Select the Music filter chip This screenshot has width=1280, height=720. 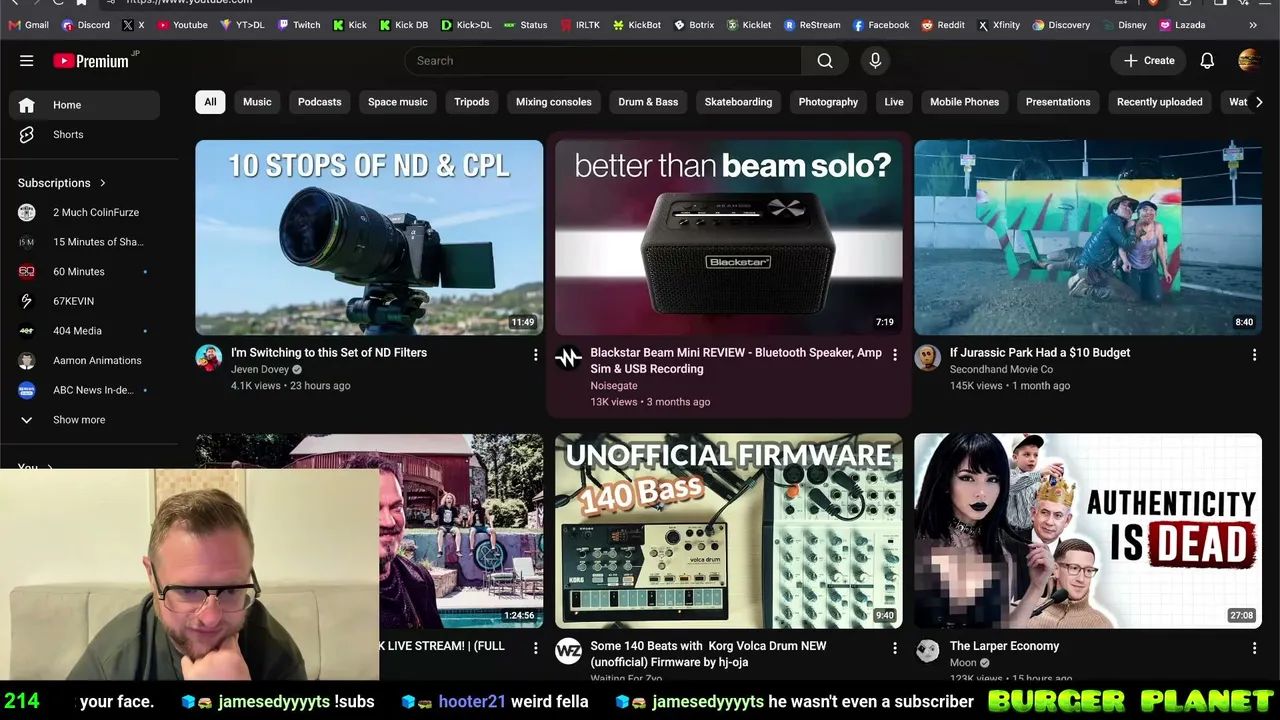point(257,102)
